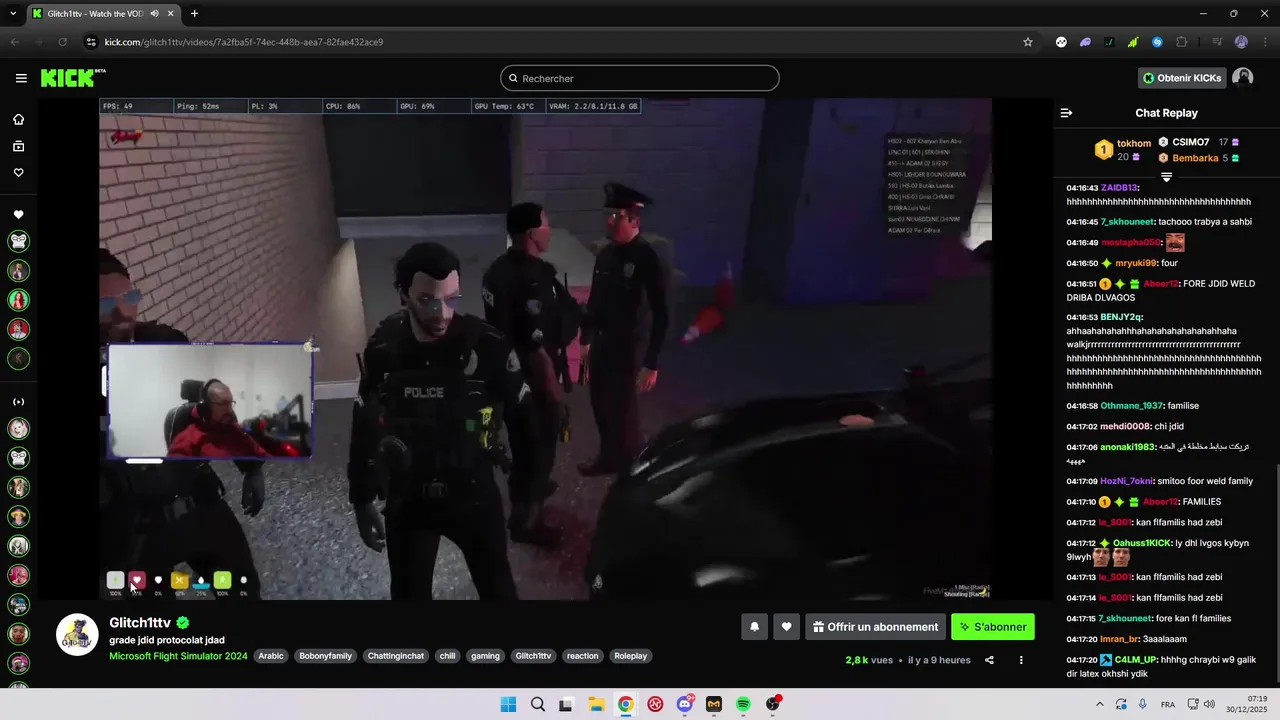Image resolution: width=1280 pixels, height=720 pixels.
Task: Open Chrome tab search dropdown
Action: point(13,14)
